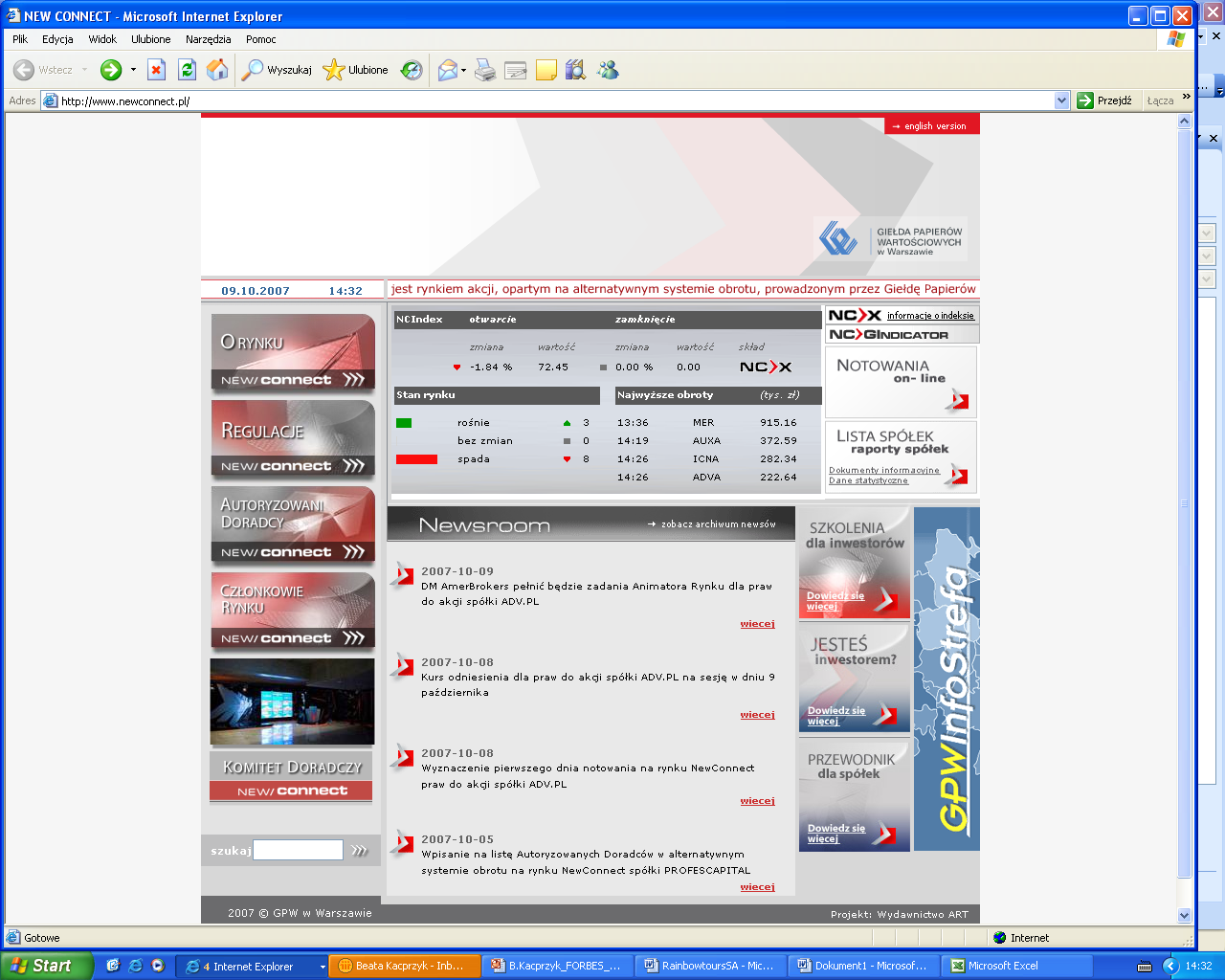Image resolution: width=1225 pixels, height=980 pixels.
Task: Open the Ulubione menu
Action: [x=151, y=39]
